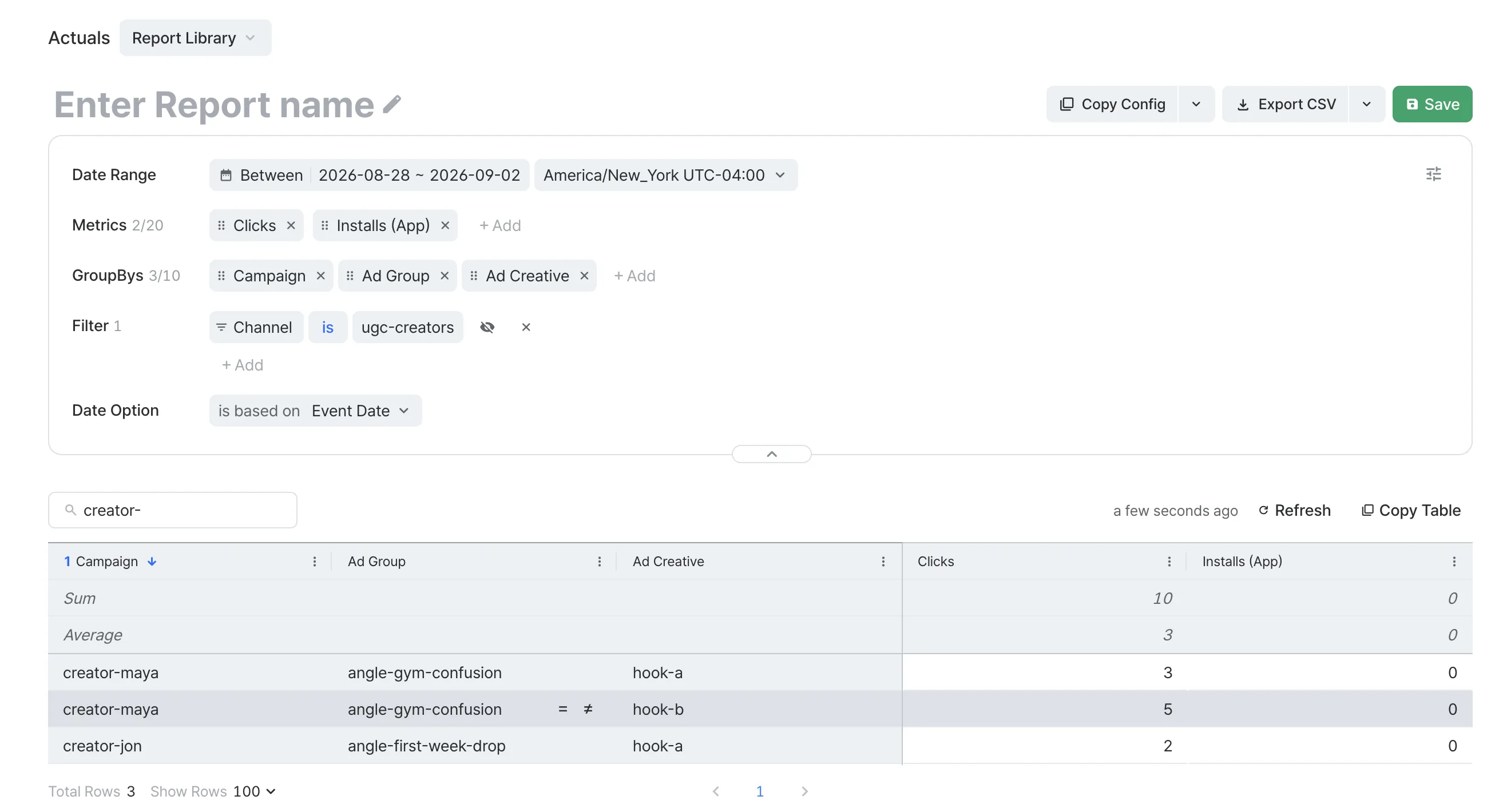
Task: Click the pencil icon to edit report name
Action: pyautogui.click(x=391, y=105)
